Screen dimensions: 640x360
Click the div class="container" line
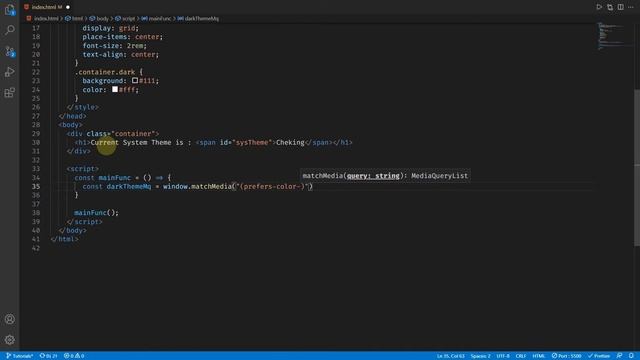113,133
